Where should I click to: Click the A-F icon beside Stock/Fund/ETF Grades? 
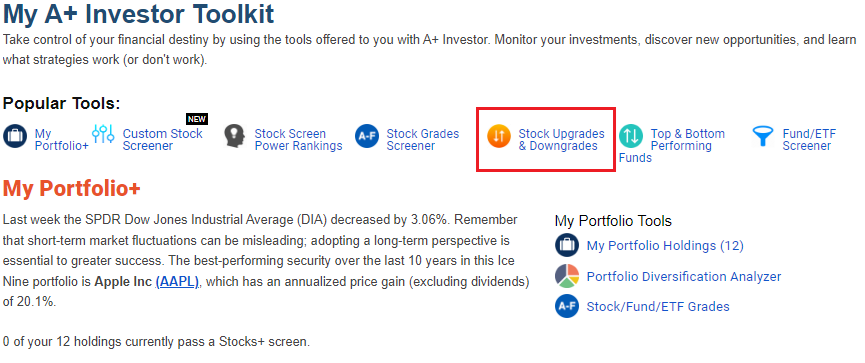tap(567, 306)
